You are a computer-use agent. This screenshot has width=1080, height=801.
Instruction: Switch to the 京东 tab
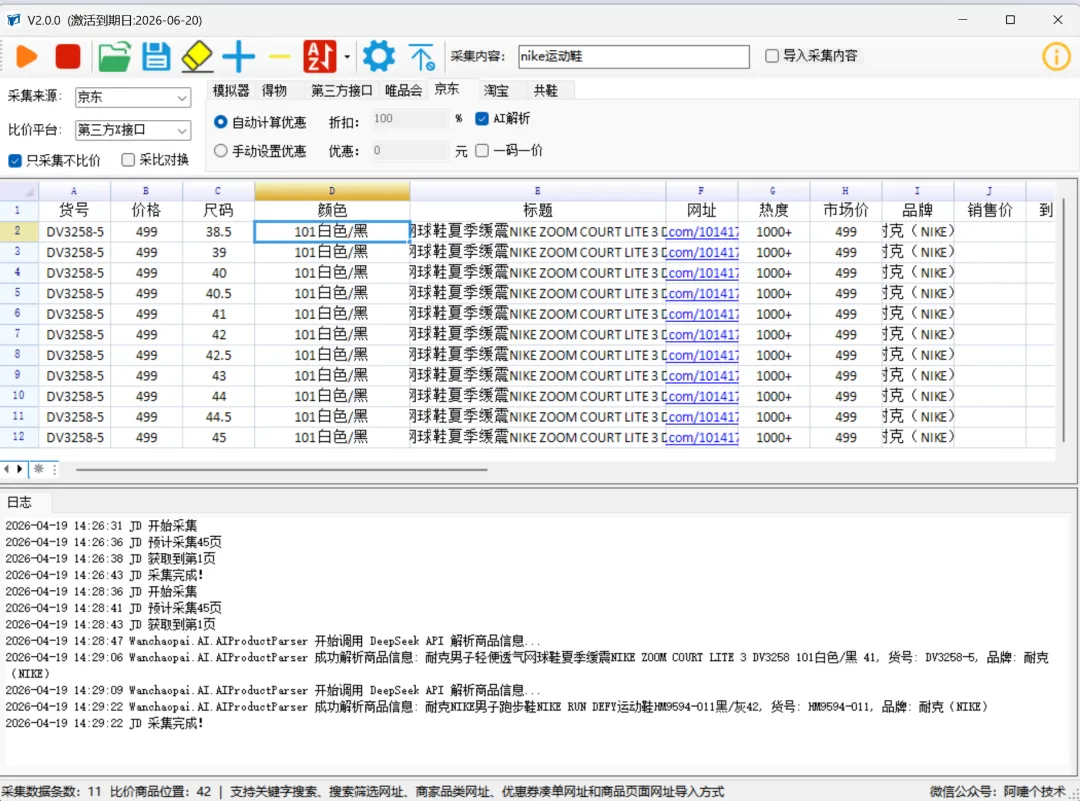[x=447, y=89]
